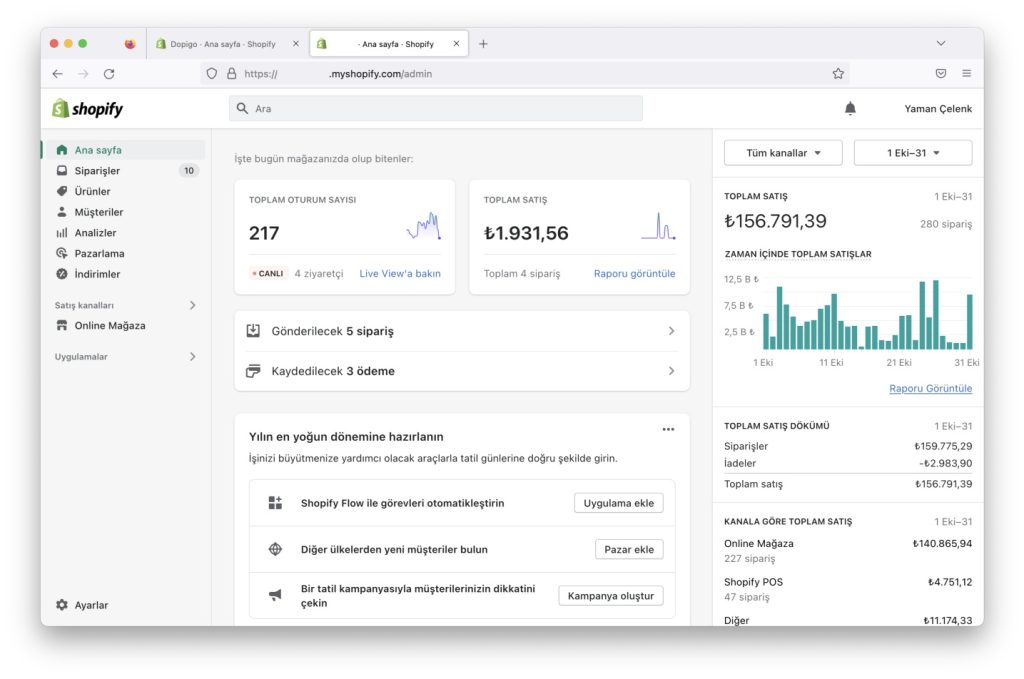Click the Pazar ekle button
Image resolution: width=1024 pixels, height=679 pixels.
click(629, 549)
